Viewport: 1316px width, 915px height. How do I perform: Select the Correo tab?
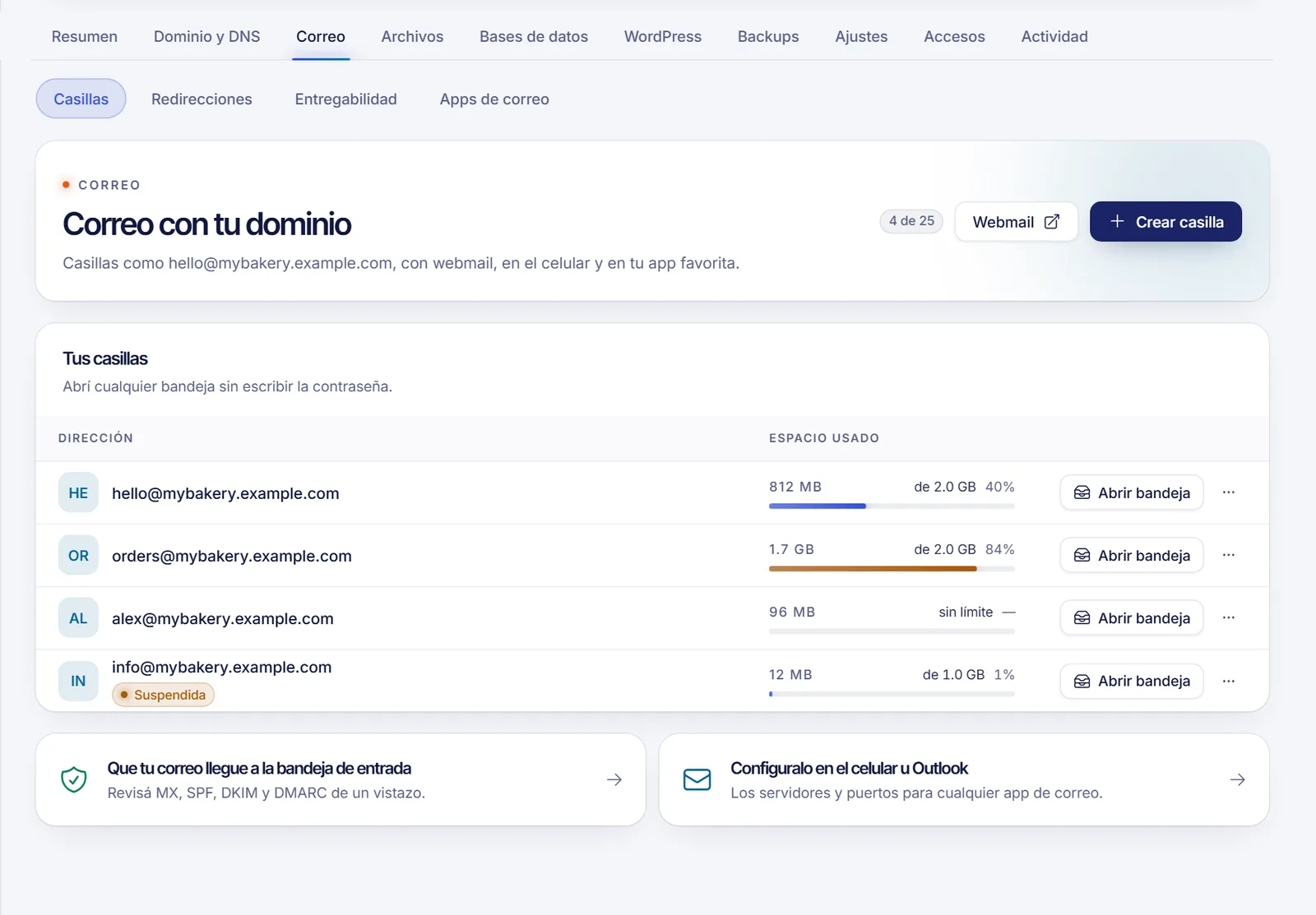(321, 36)
